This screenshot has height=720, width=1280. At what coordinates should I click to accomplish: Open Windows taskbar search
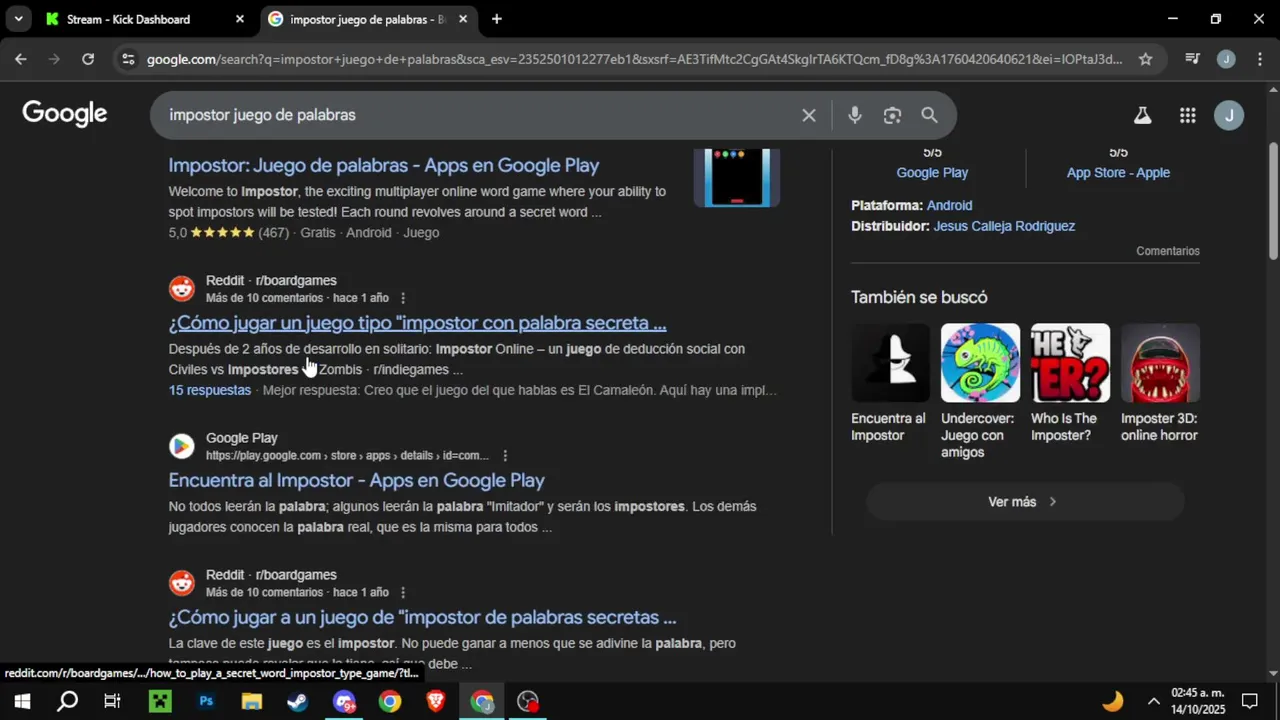(x=67, y=701)
